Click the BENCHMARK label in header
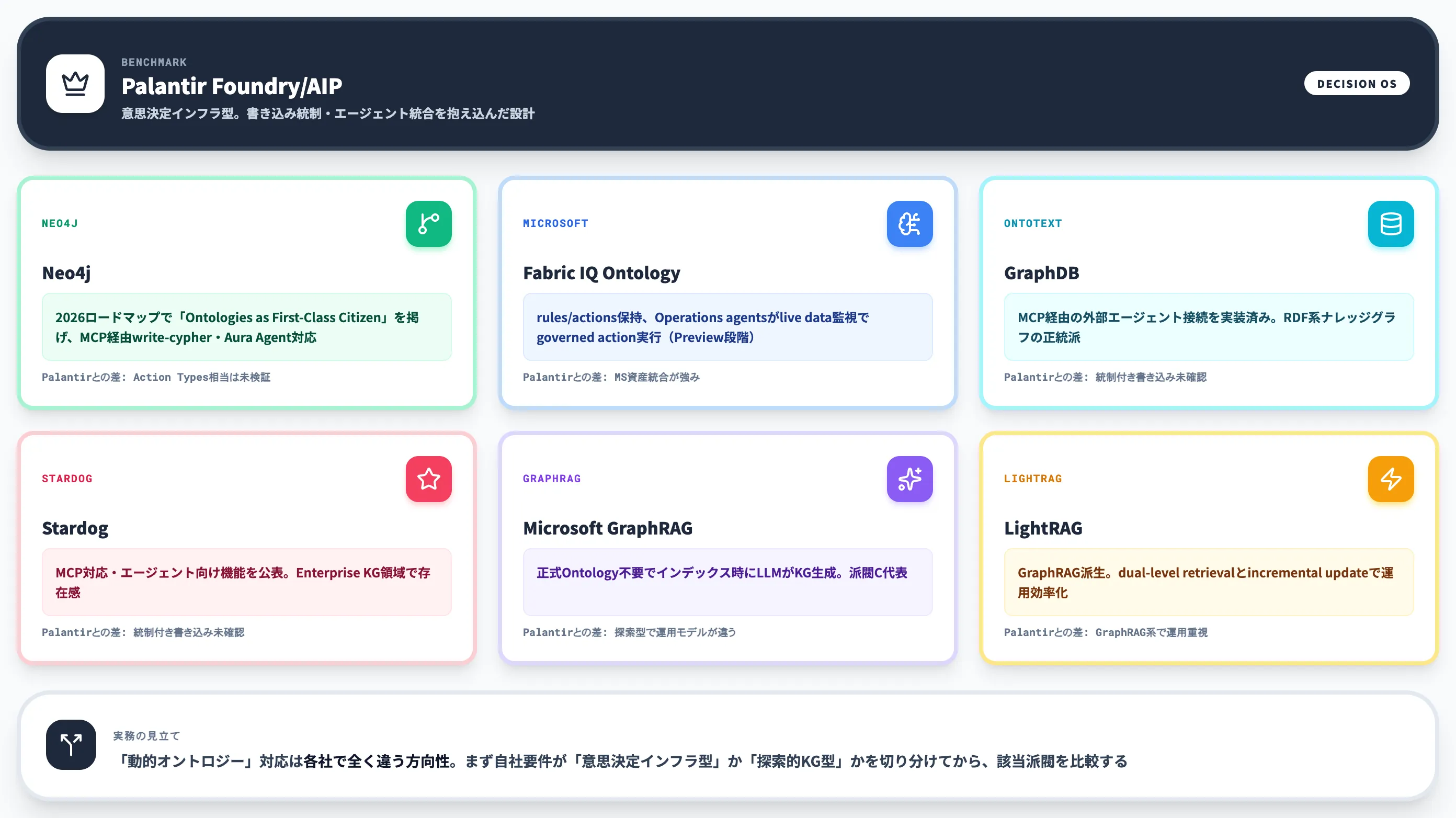Screen dimensions: 1456x818 154,62
